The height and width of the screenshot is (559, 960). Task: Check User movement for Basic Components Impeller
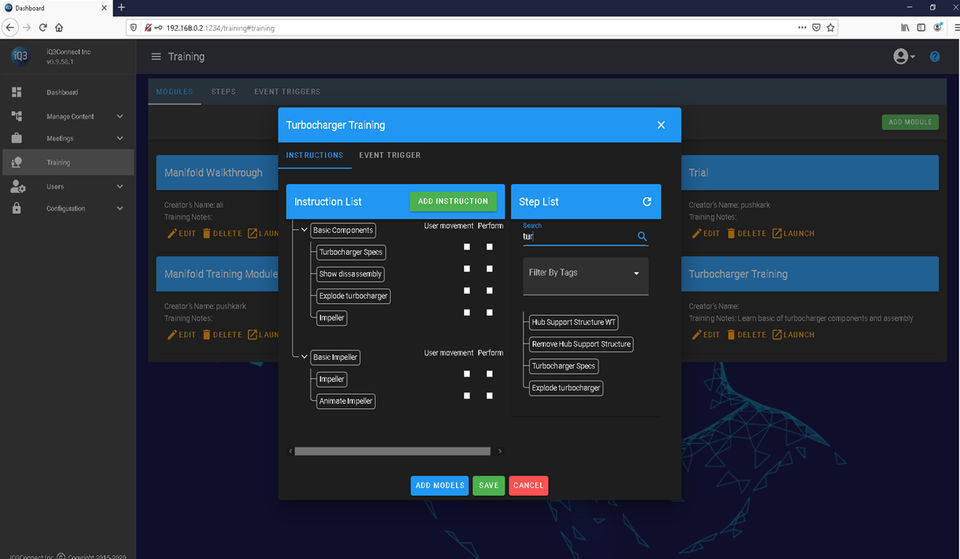point(467,313)
